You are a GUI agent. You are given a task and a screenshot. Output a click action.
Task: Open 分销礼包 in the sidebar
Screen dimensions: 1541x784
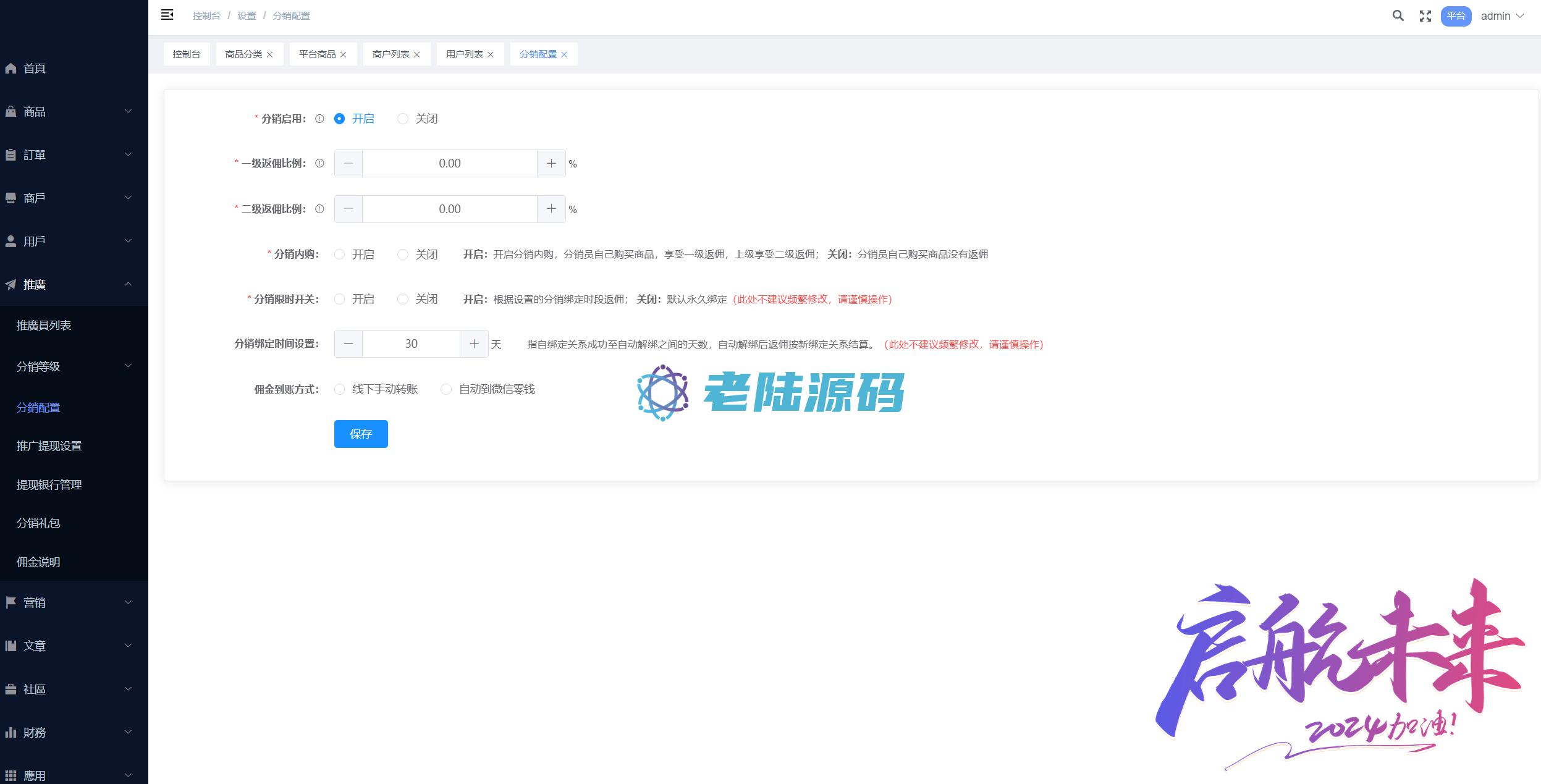[38, 523]
